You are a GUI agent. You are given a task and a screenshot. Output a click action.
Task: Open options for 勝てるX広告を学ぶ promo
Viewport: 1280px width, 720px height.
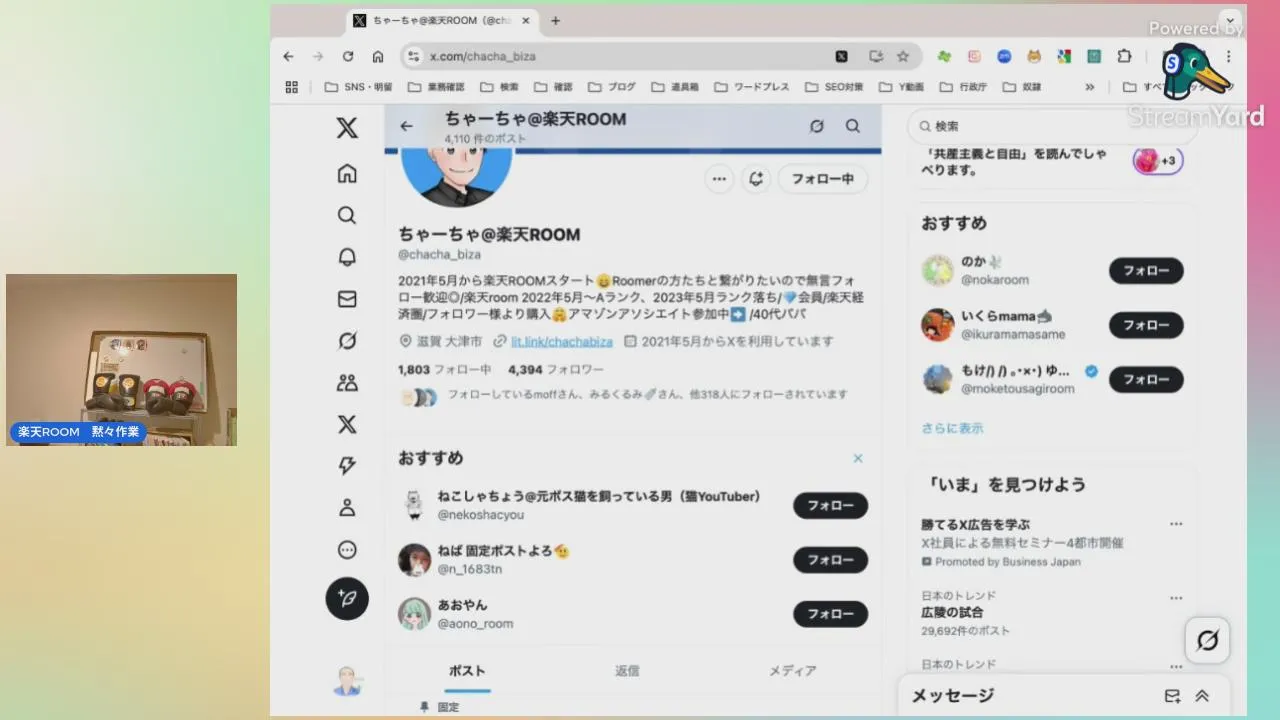click(x=1176, y=524)
